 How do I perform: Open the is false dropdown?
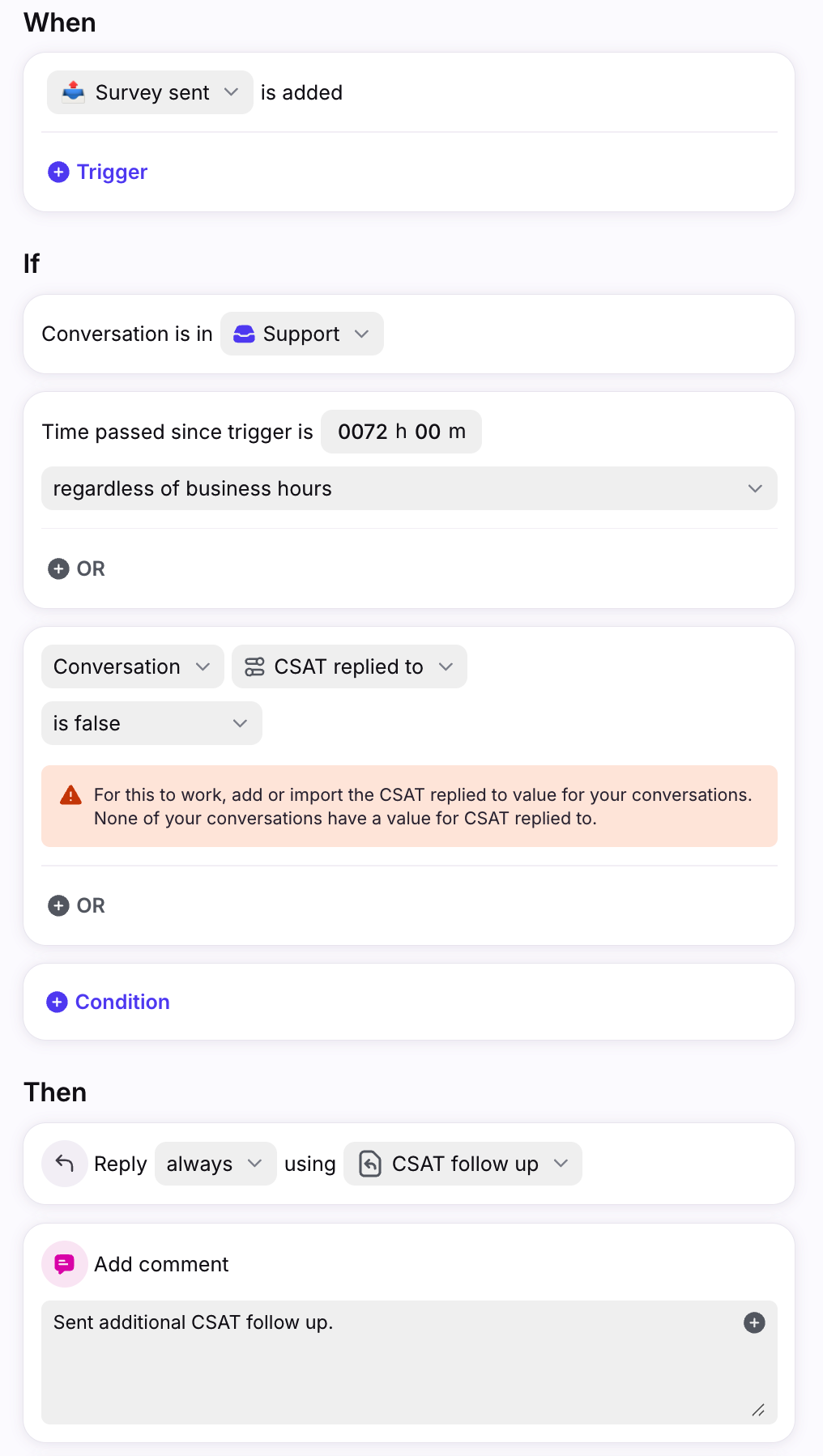[x=151, y=723]
